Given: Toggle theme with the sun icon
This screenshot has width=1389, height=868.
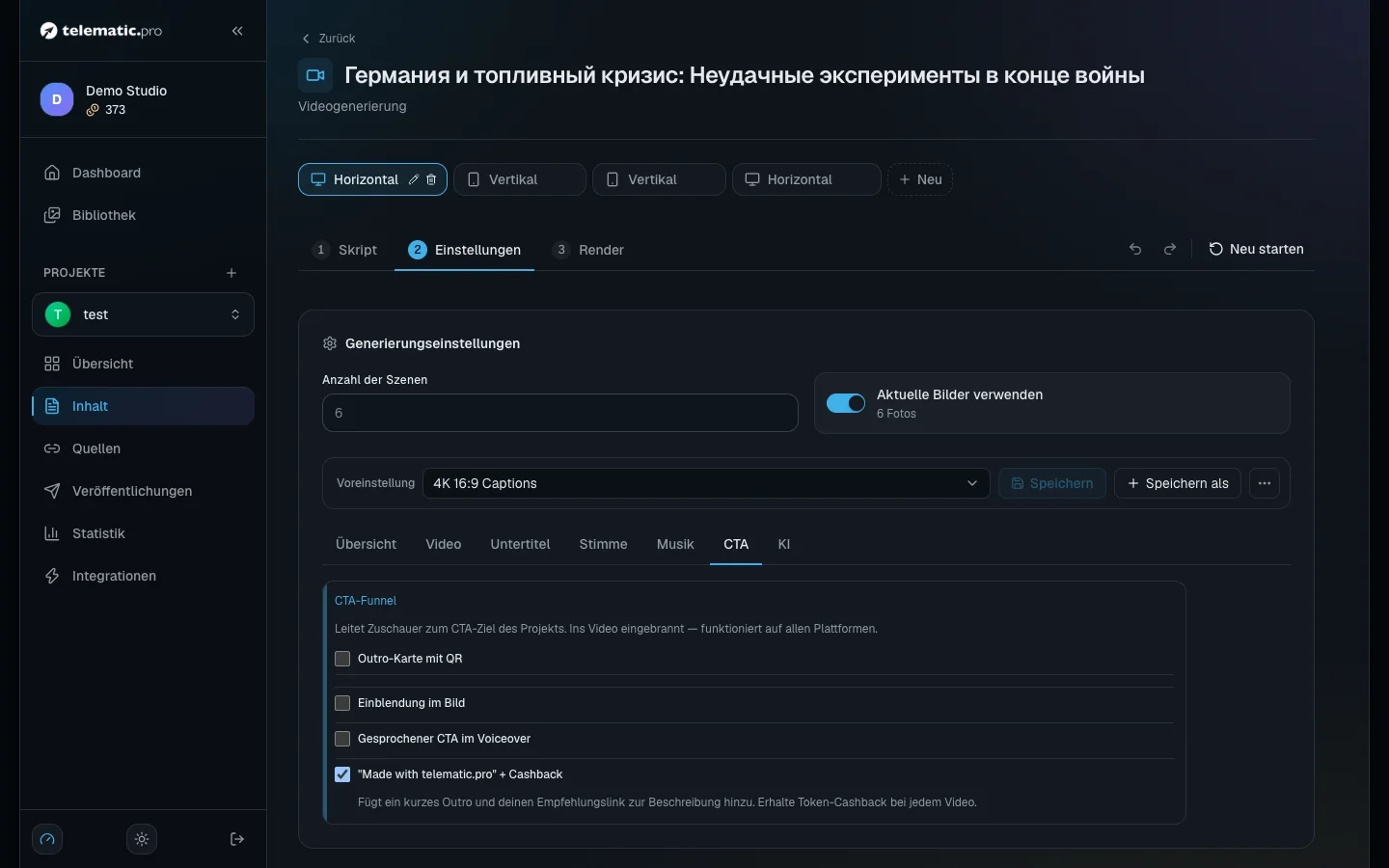Looking at the screenshot, I should (142, 839).
